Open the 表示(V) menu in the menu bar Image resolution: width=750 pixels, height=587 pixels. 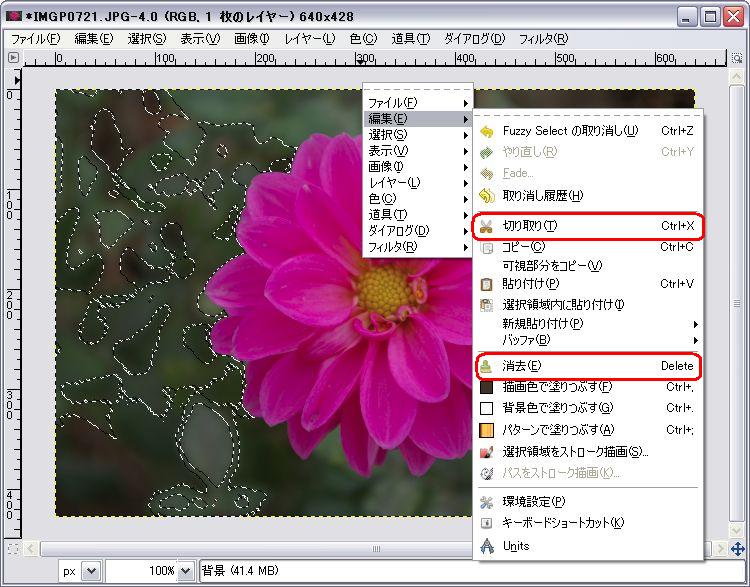[x=200, y=39]
